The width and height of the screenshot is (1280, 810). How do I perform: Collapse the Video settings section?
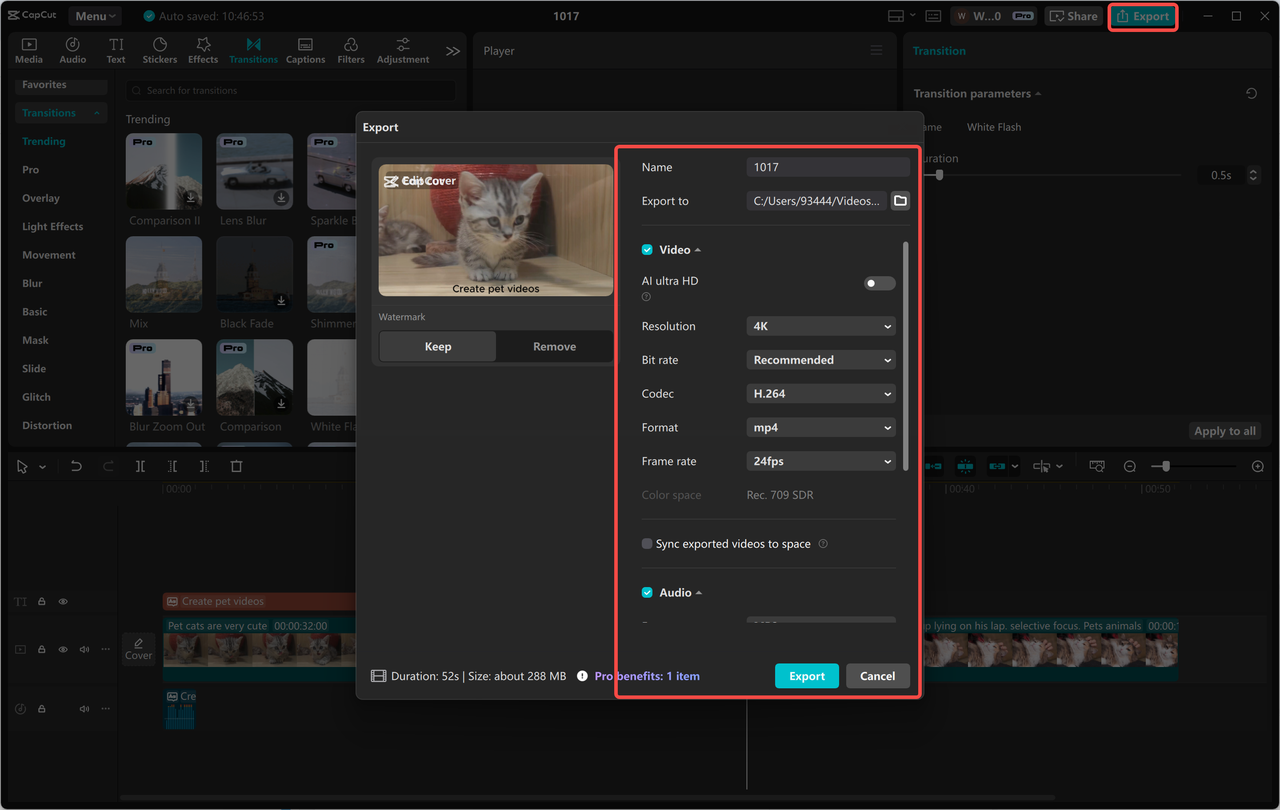click(698, 250)
